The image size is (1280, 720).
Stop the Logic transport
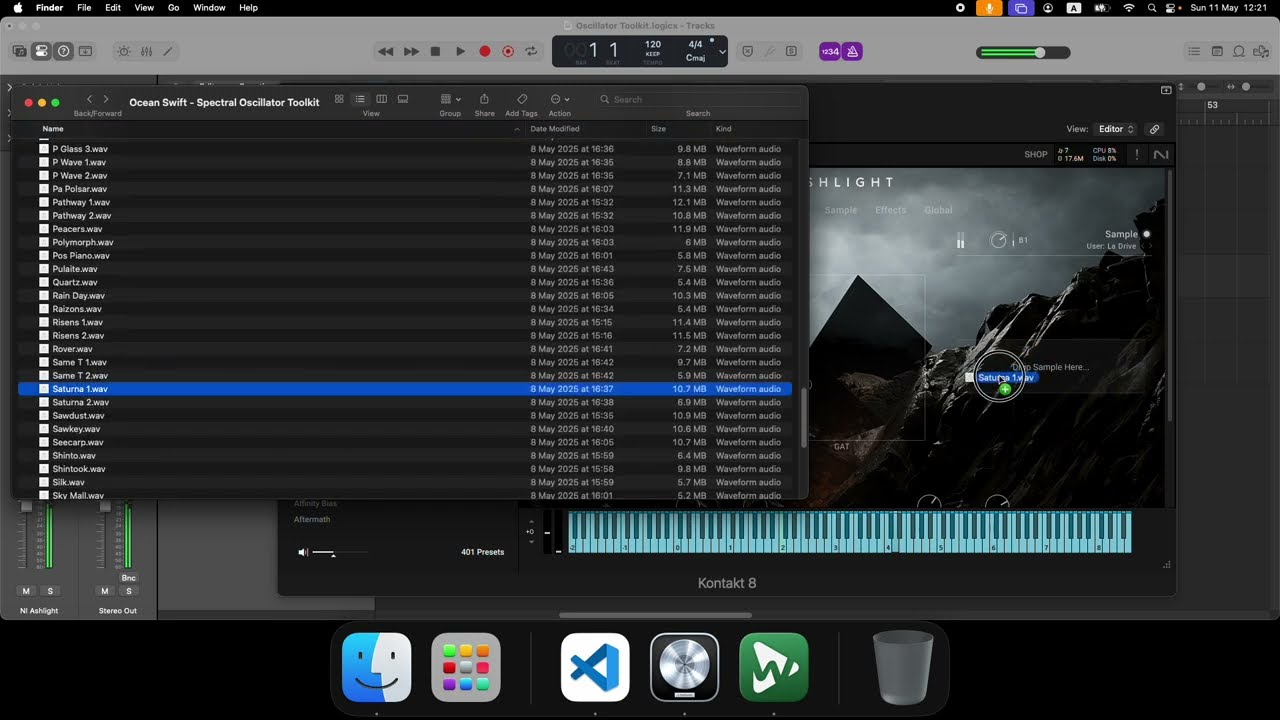pos(435,51)
